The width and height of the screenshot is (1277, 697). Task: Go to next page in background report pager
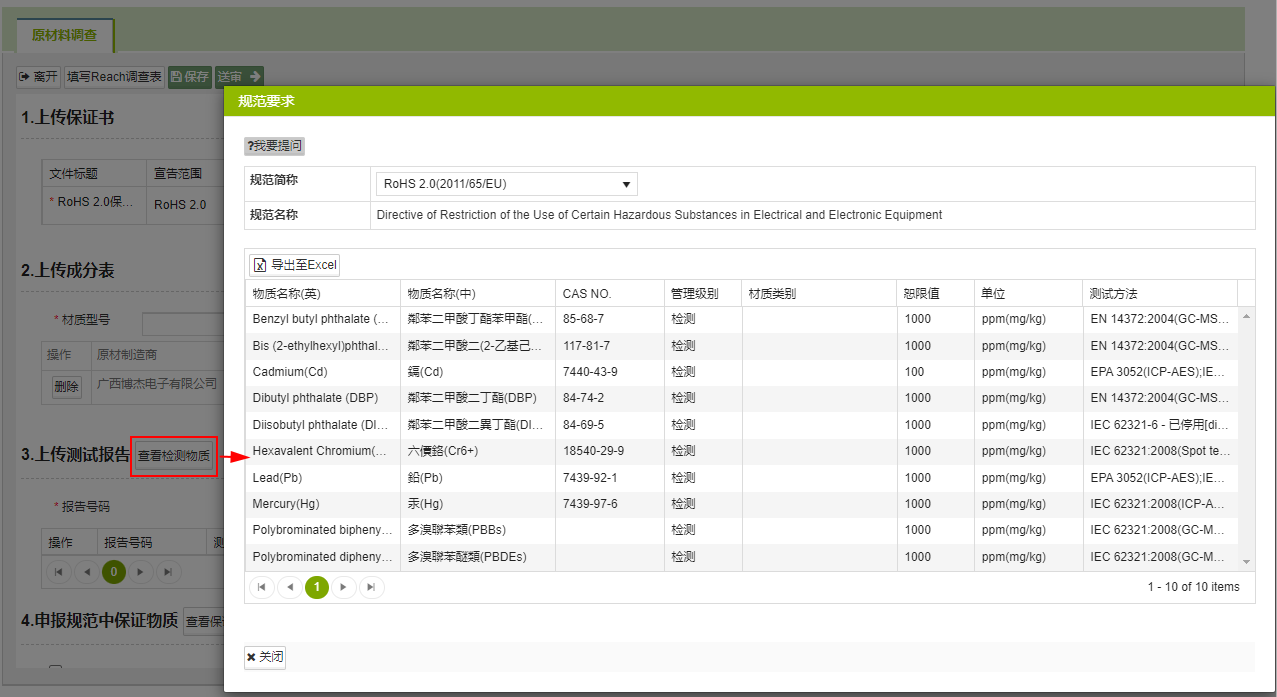[141, 572]
